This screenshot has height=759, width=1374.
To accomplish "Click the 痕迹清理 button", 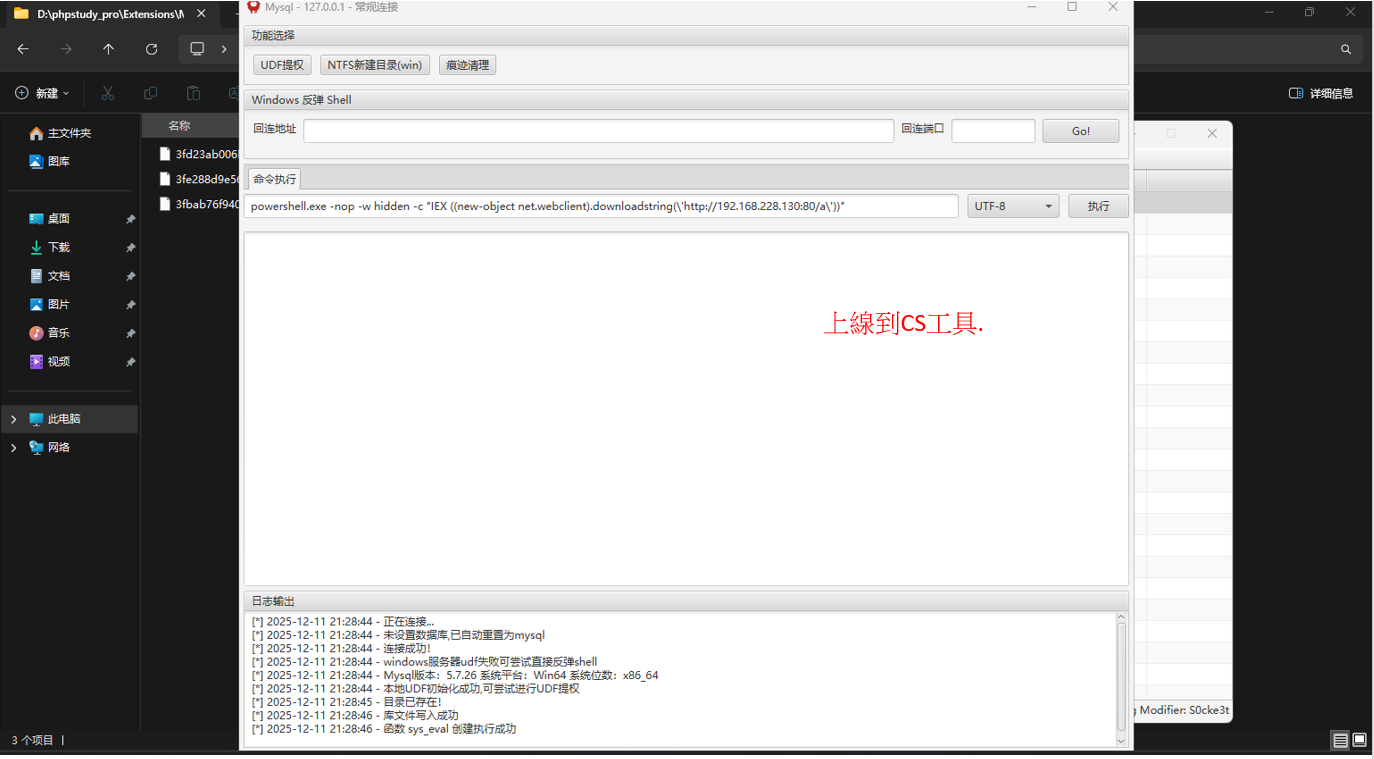I will pyautogui.click(x=467, y=65).
